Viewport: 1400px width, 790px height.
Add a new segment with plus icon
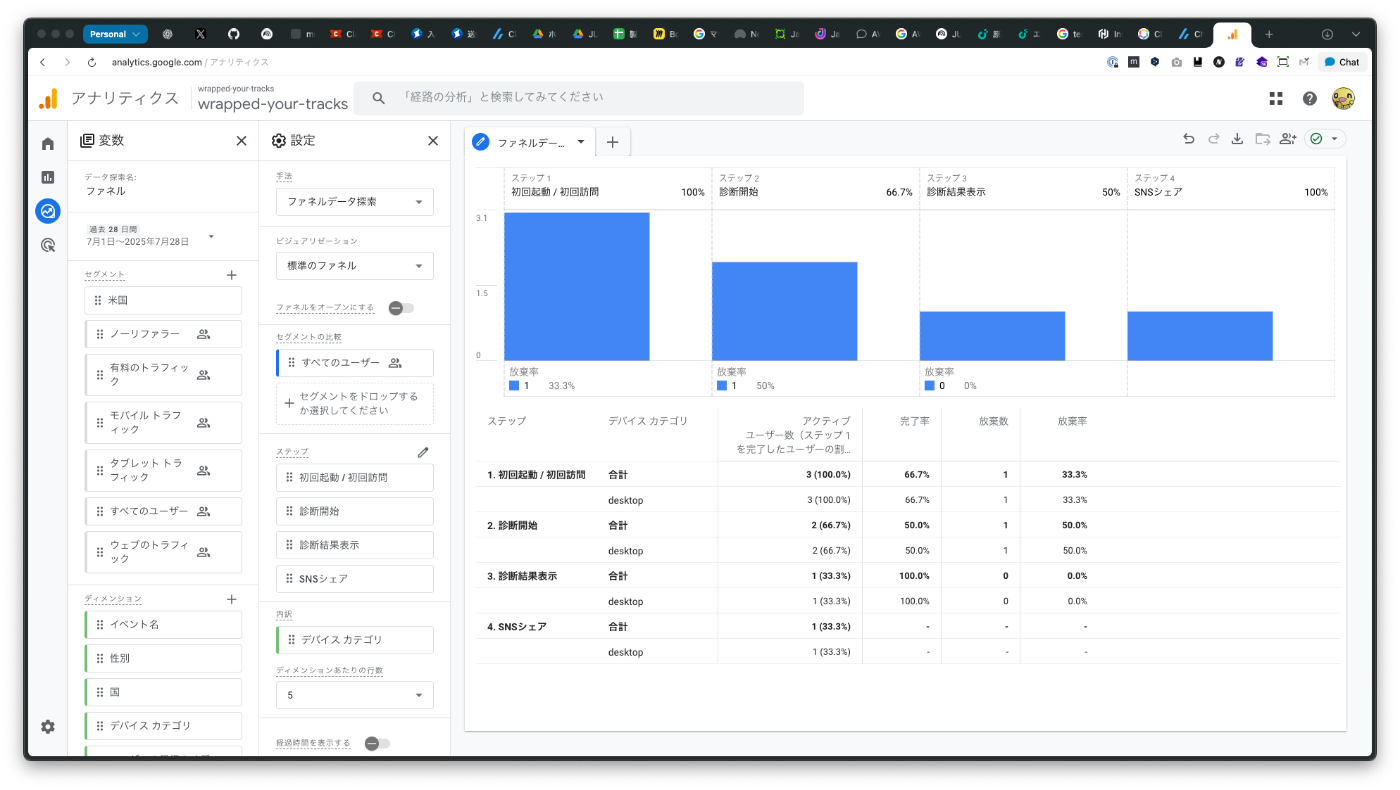click(232, 274)
